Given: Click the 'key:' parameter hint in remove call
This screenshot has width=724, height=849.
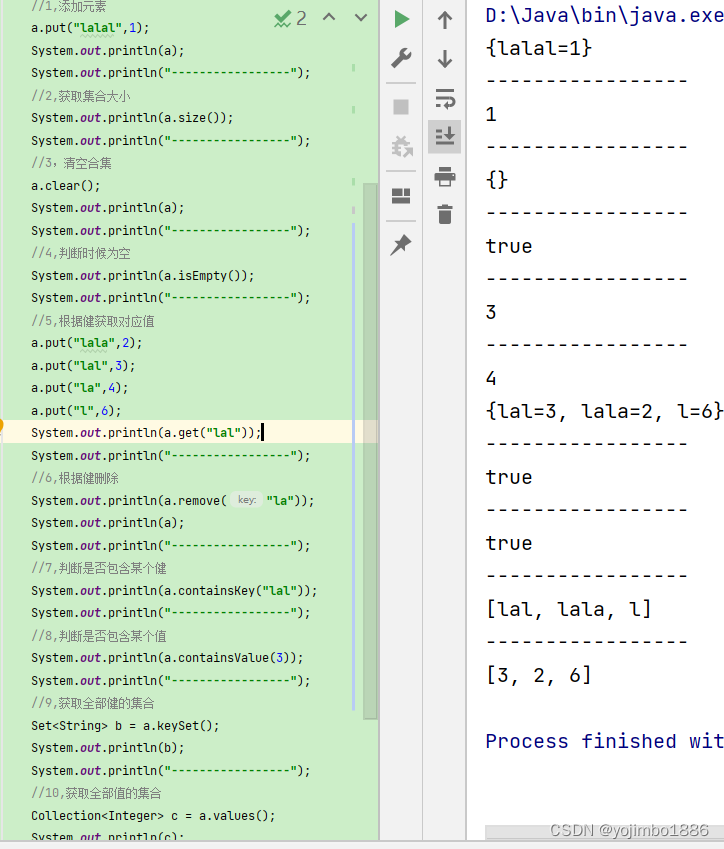Looking at the screenshot, I should pos(247,500).
